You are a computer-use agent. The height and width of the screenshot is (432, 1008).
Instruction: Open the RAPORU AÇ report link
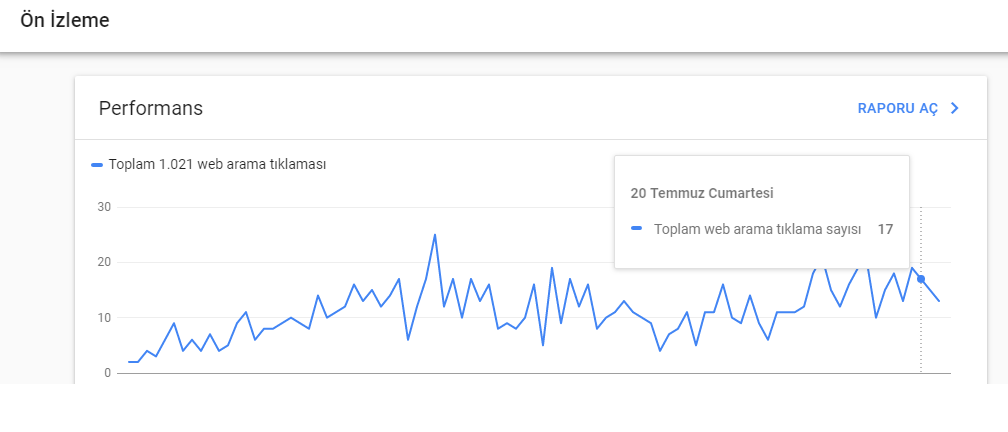click(897, 109)
